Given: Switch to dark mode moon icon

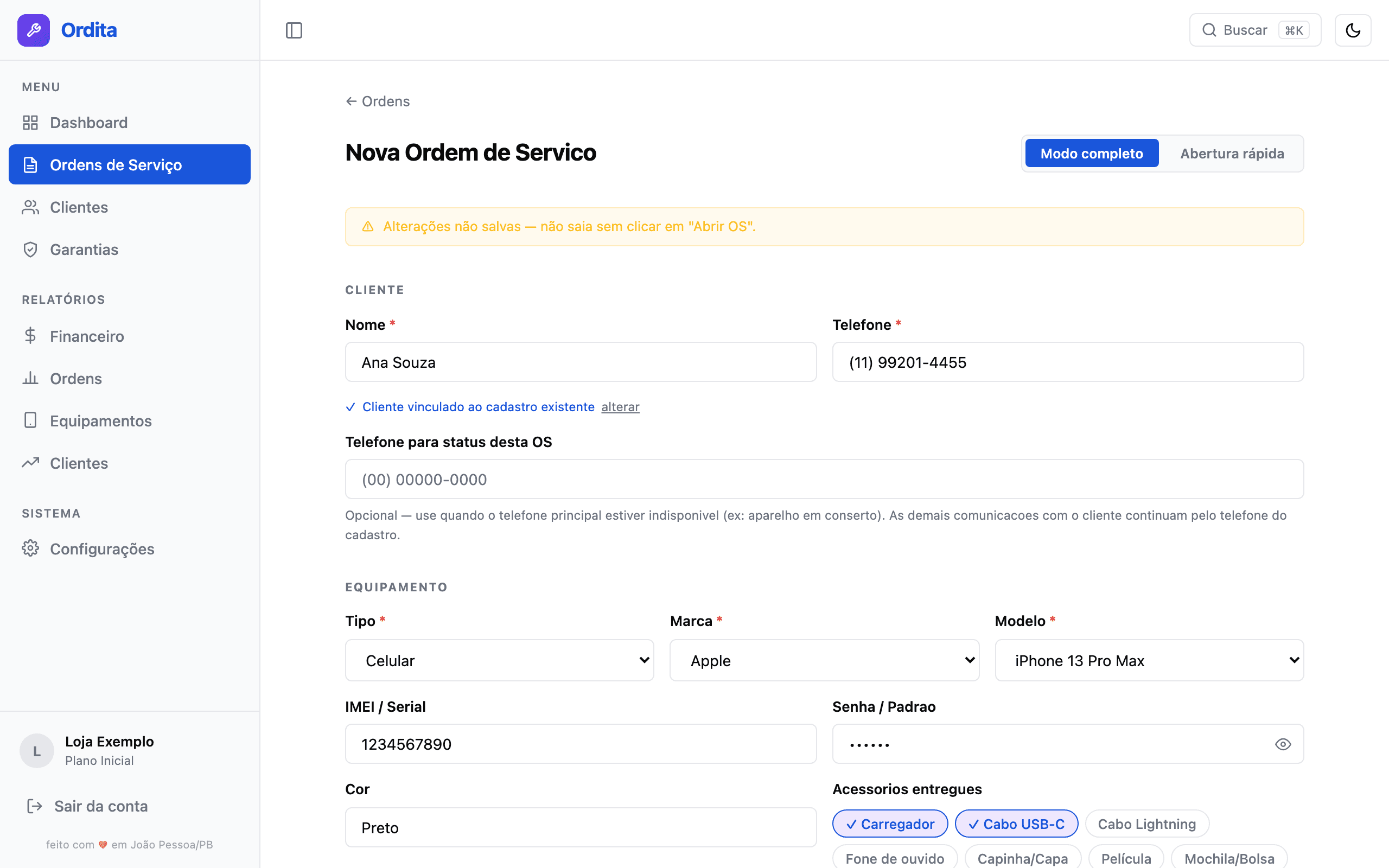Looking at the screenshot, I should [1352, 30].
